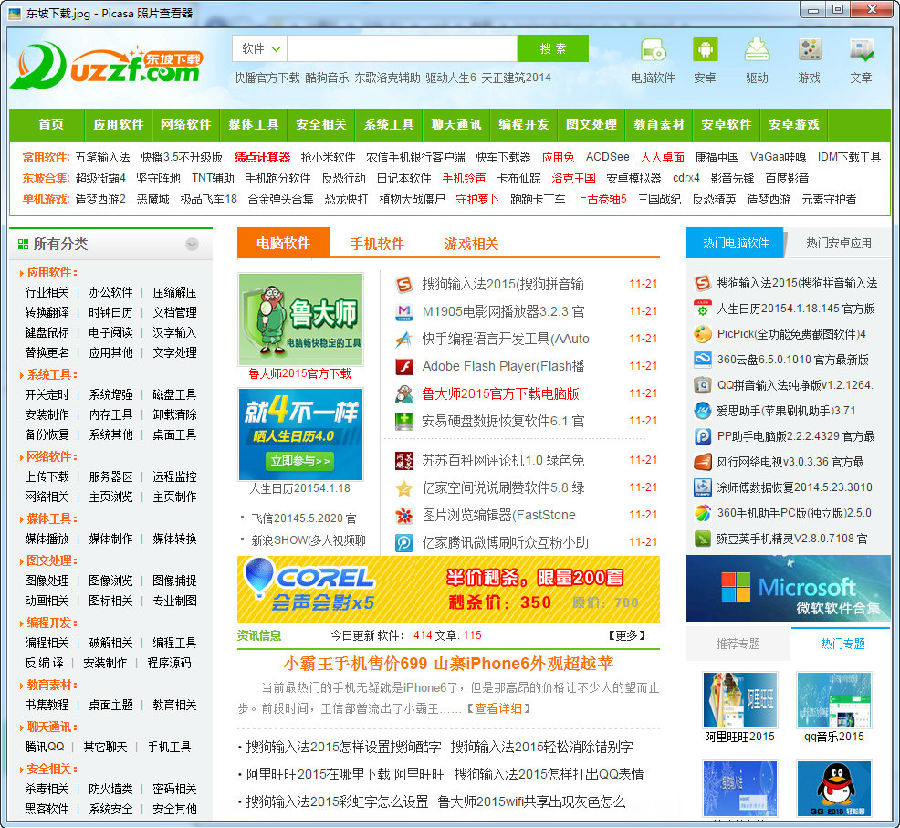Open the 软件 search category dropdown

point(260,49)
